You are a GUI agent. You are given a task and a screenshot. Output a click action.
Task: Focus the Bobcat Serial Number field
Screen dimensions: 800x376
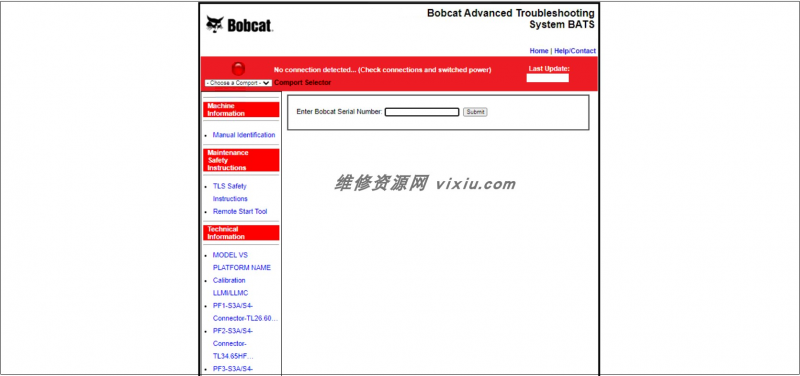422,112
